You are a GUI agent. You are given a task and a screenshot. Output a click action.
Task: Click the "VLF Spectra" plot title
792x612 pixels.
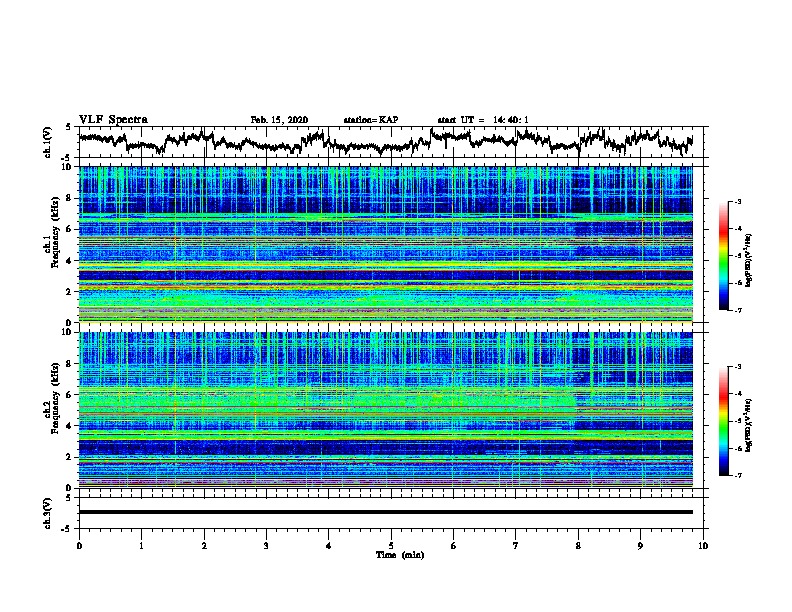[113, 119]
